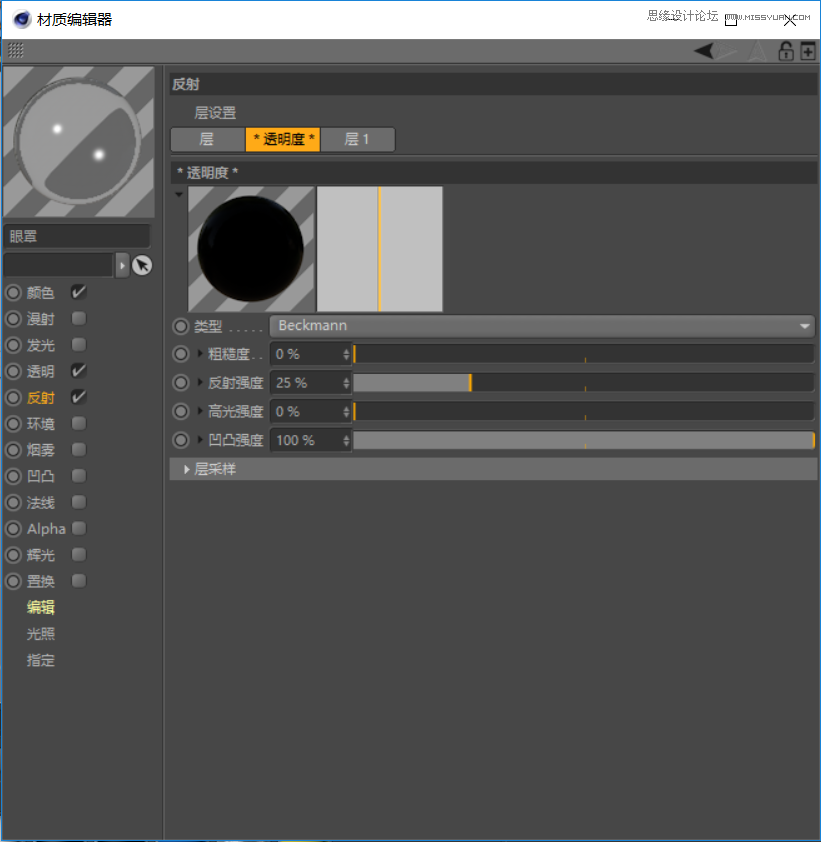This screenshot has width=821, height=842.
Task: Enable the 漫射 channel checkbox
Action: click(78, 319)
